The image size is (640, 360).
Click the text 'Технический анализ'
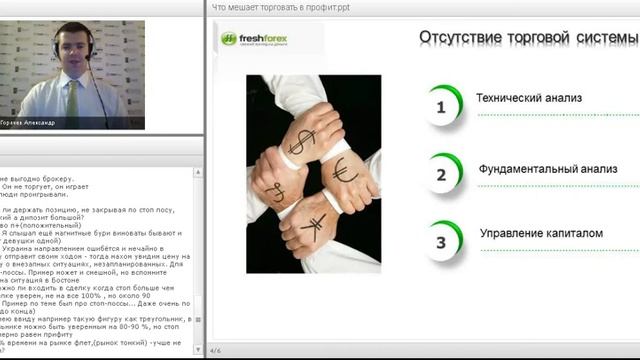pos(529,98)
